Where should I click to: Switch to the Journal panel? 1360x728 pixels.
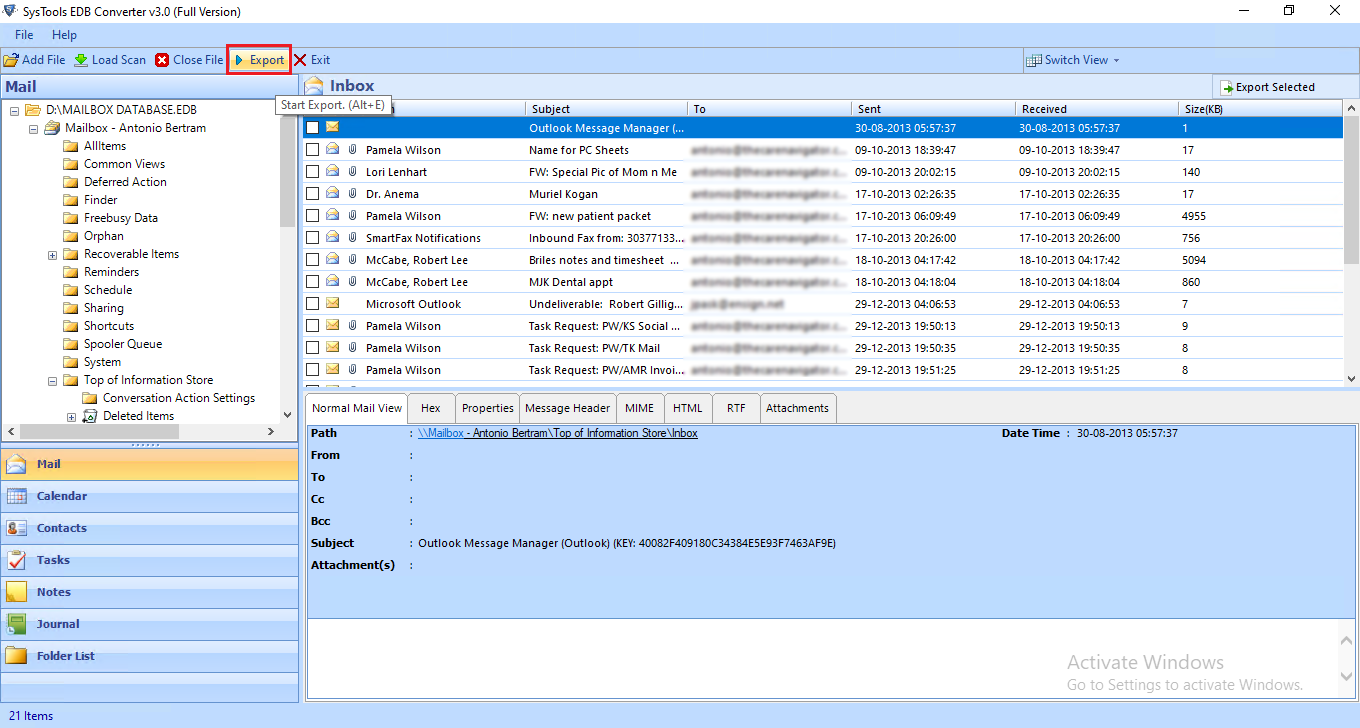pos(150,624)
